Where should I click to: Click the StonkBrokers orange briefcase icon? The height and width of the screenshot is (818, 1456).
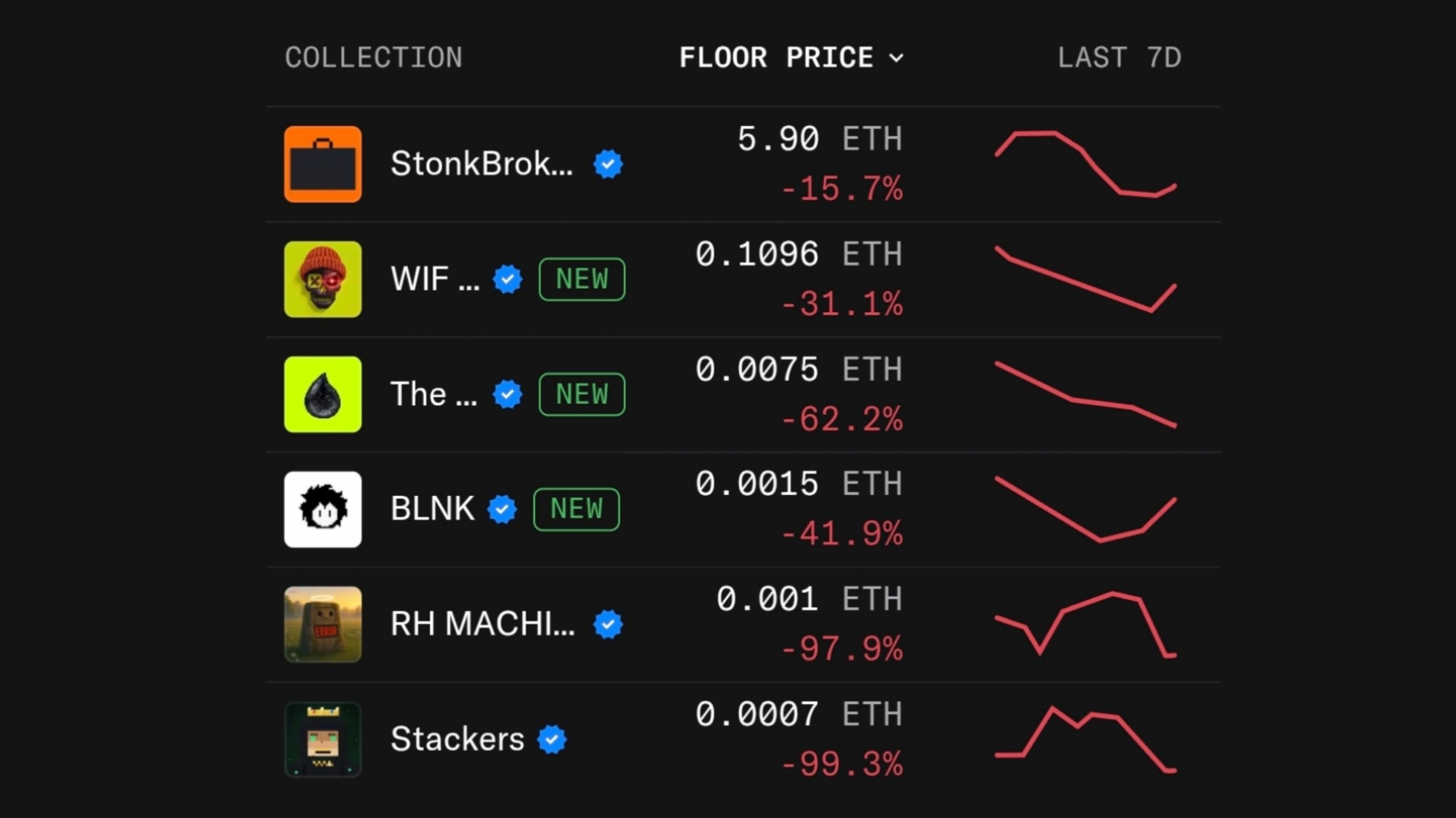point(322,164)
